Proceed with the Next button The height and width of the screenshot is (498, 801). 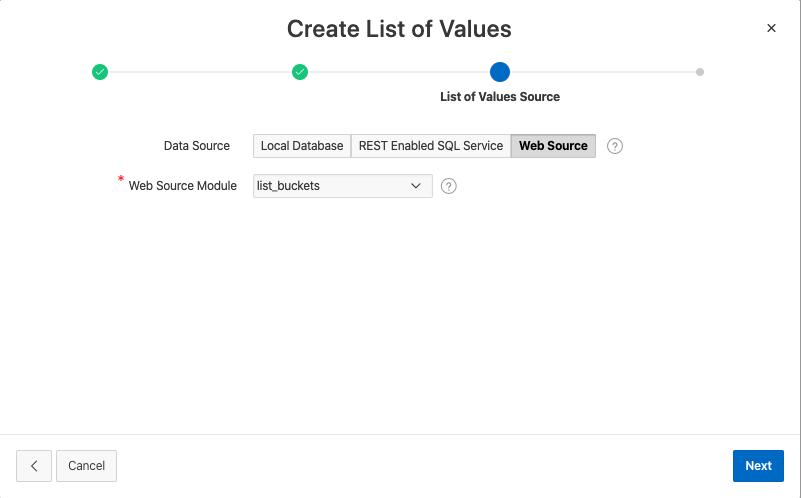click(758, 465)
